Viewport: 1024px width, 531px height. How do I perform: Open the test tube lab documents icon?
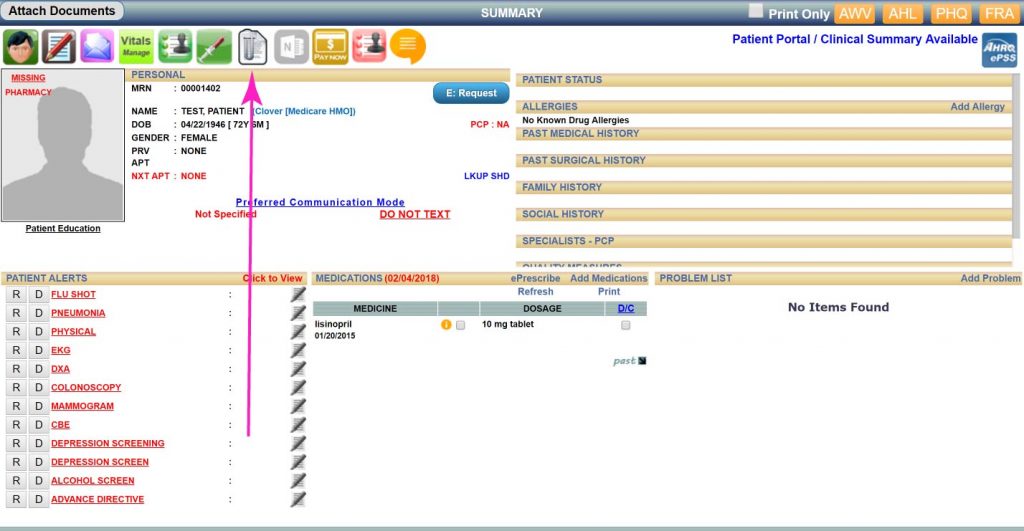[x=253, y=47]
